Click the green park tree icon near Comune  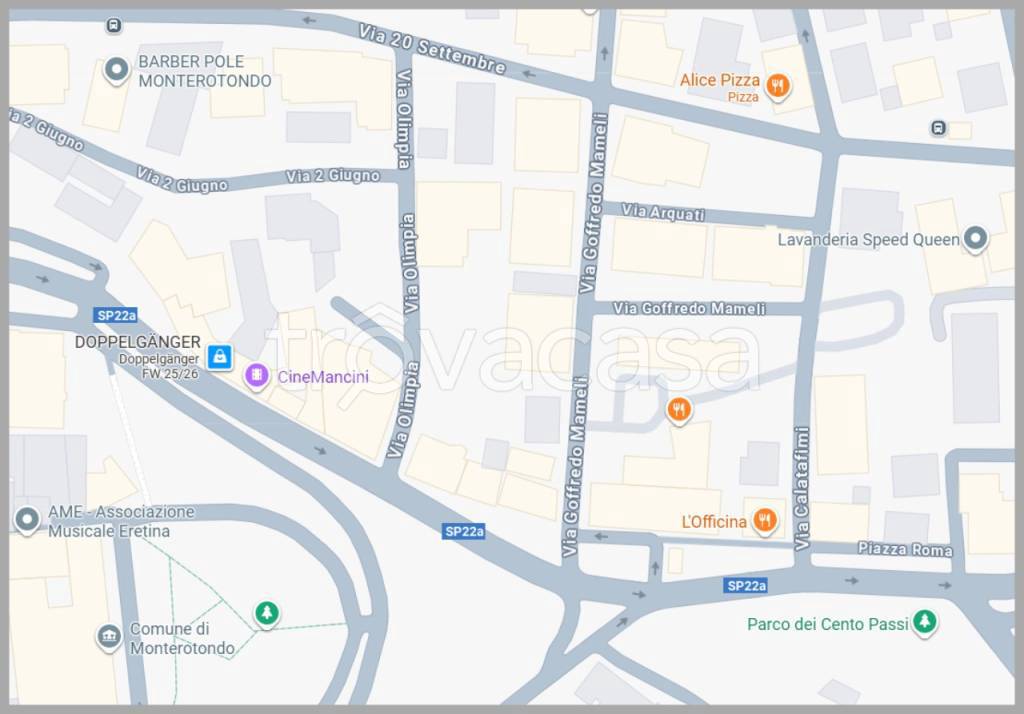[x=266, y=613]
